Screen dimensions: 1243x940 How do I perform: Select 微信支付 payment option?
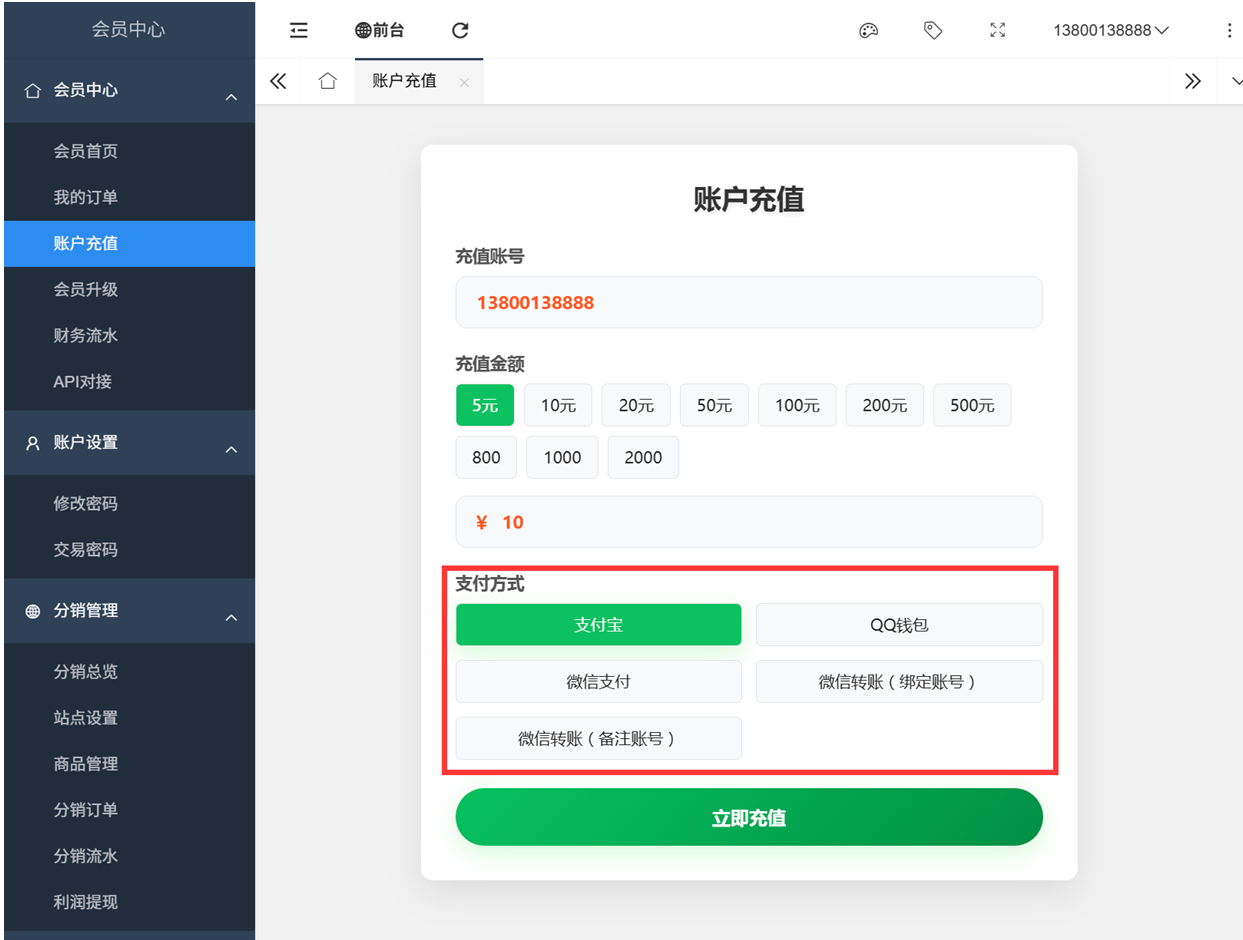598,682
